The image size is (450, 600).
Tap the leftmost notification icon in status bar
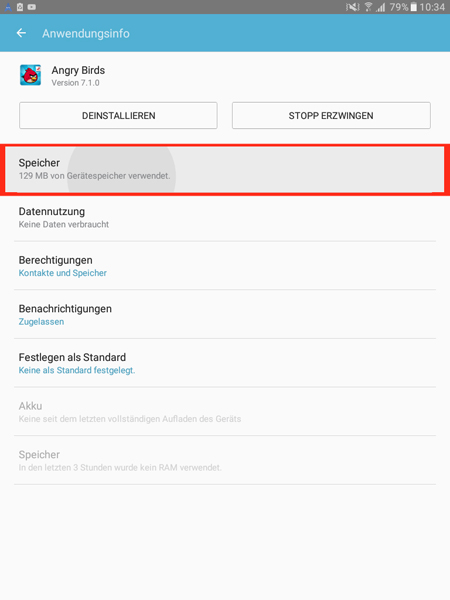click(8, 7)
